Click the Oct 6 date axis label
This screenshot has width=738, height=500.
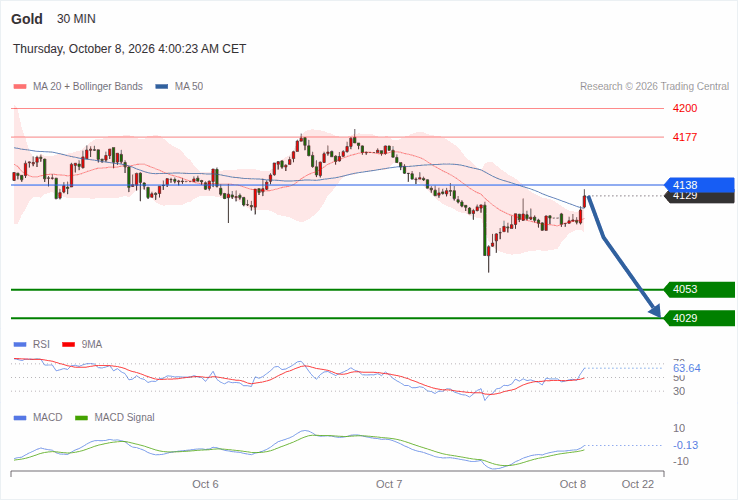tap(205, 484)
